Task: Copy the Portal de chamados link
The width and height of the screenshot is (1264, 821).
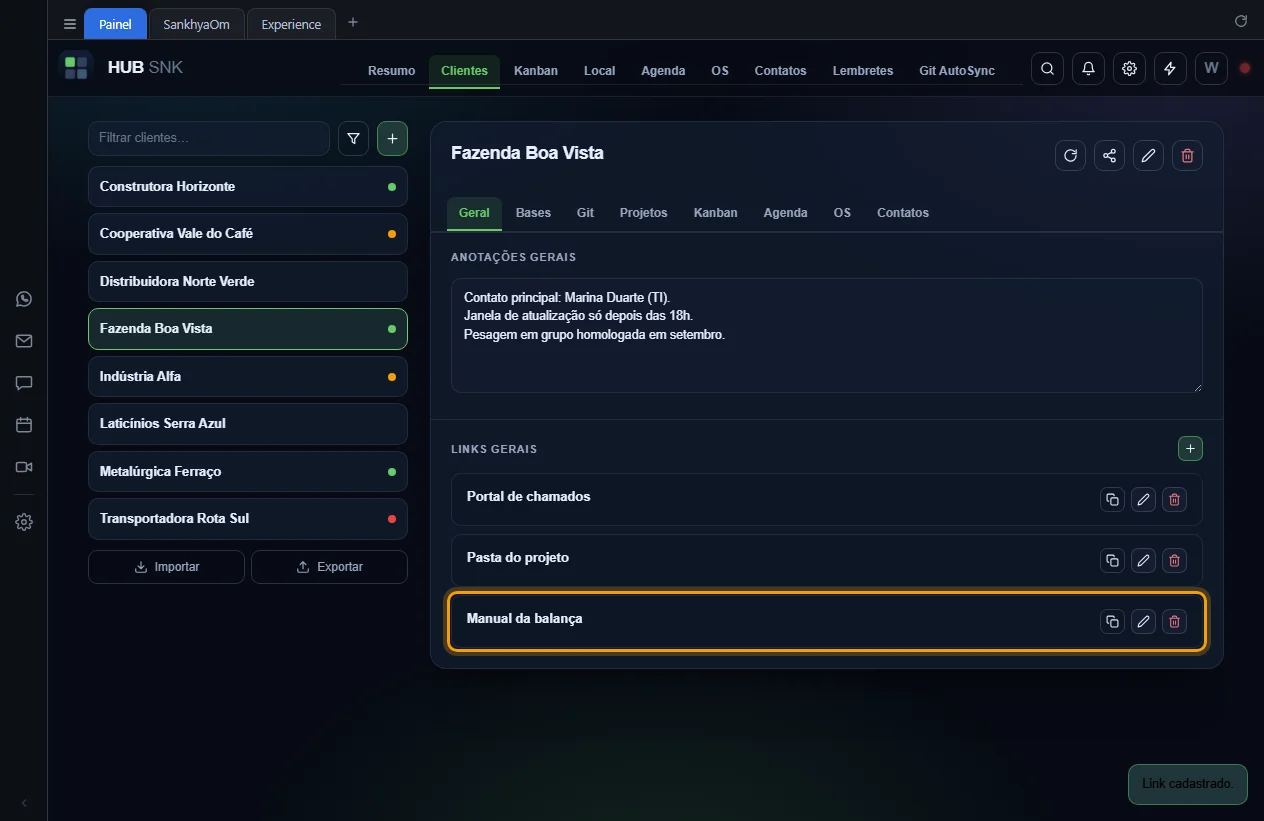Action: click(1112, 499)
